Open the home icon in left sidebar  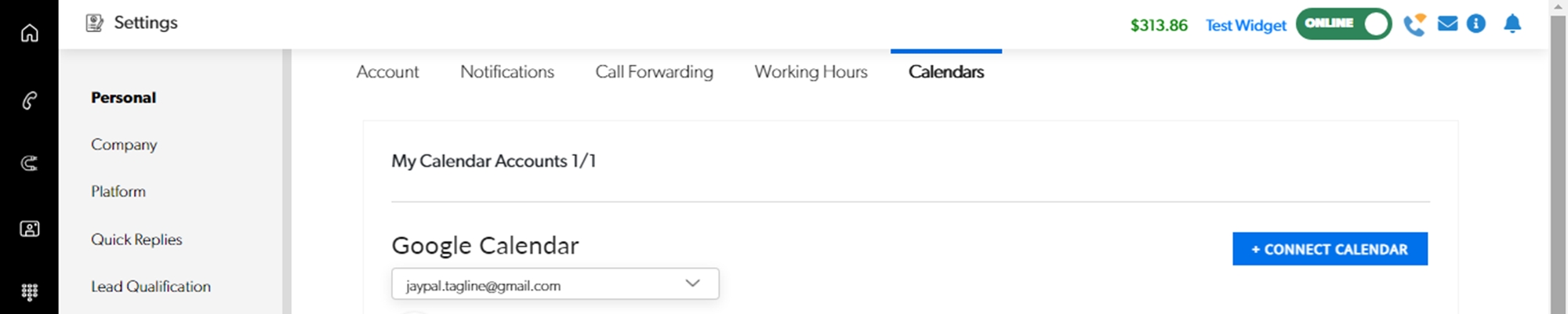[x=29, y=33]
